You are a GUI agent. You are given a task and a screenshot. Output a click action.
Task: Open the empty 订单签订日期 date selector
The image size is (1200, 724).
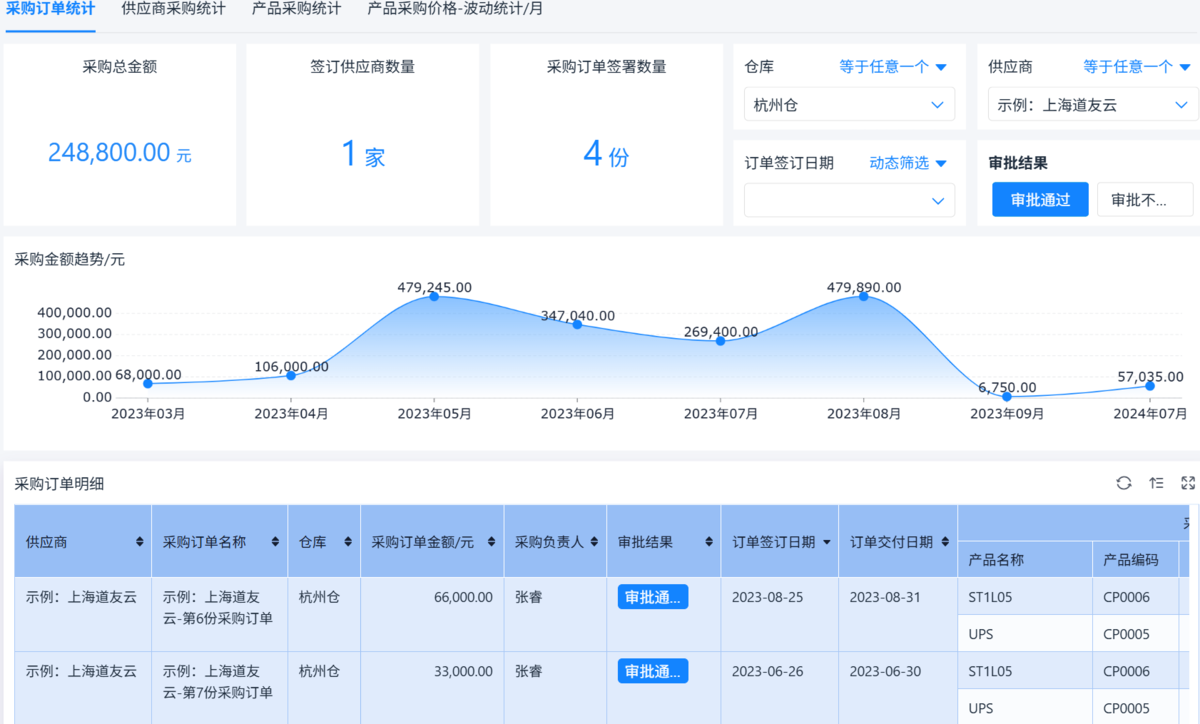click(849, 200)
